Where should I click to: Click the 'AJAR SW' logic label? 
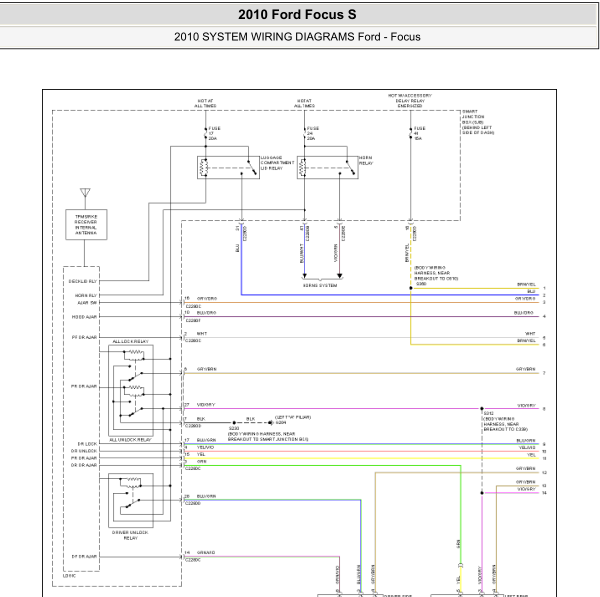click(88, 303)
